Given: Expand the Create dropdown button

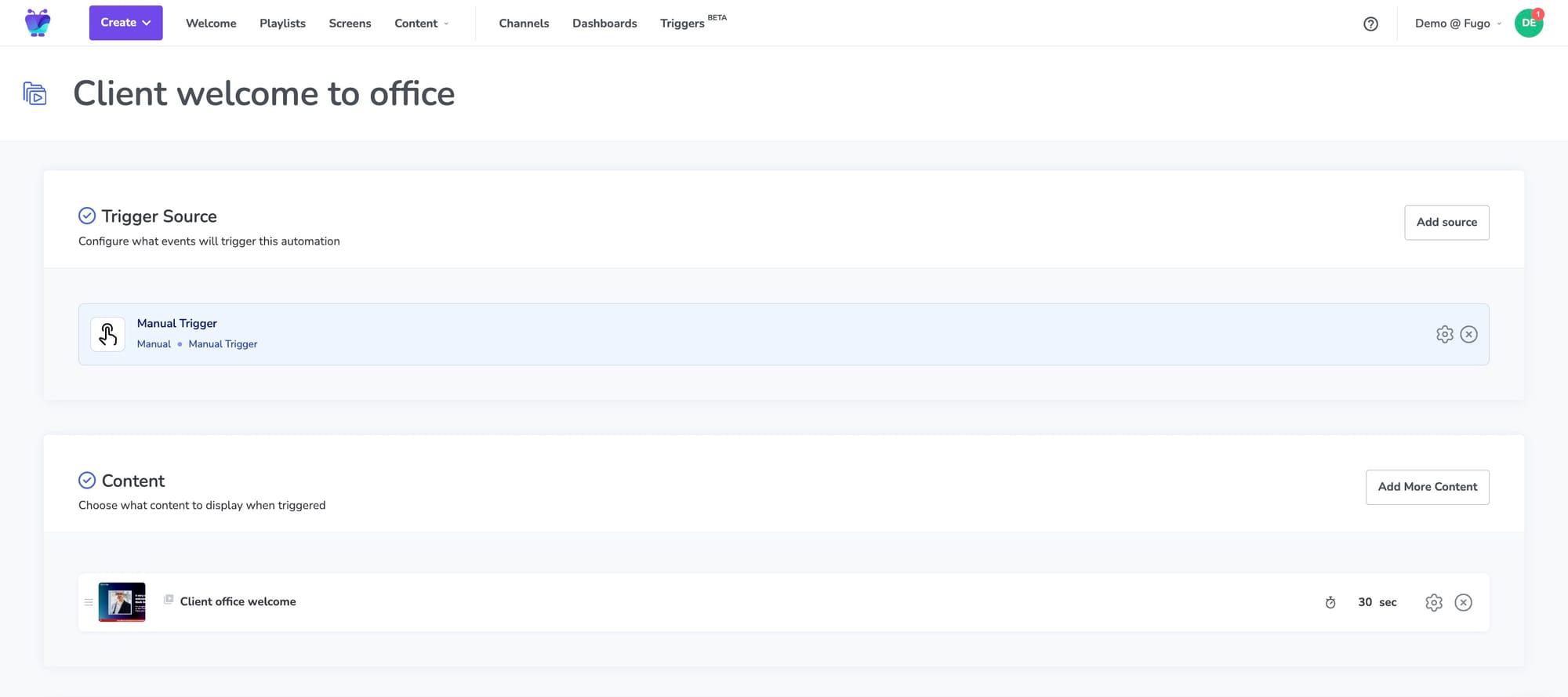Looking at the screenshot, I should pyautogui.click(x=125, y=23).
